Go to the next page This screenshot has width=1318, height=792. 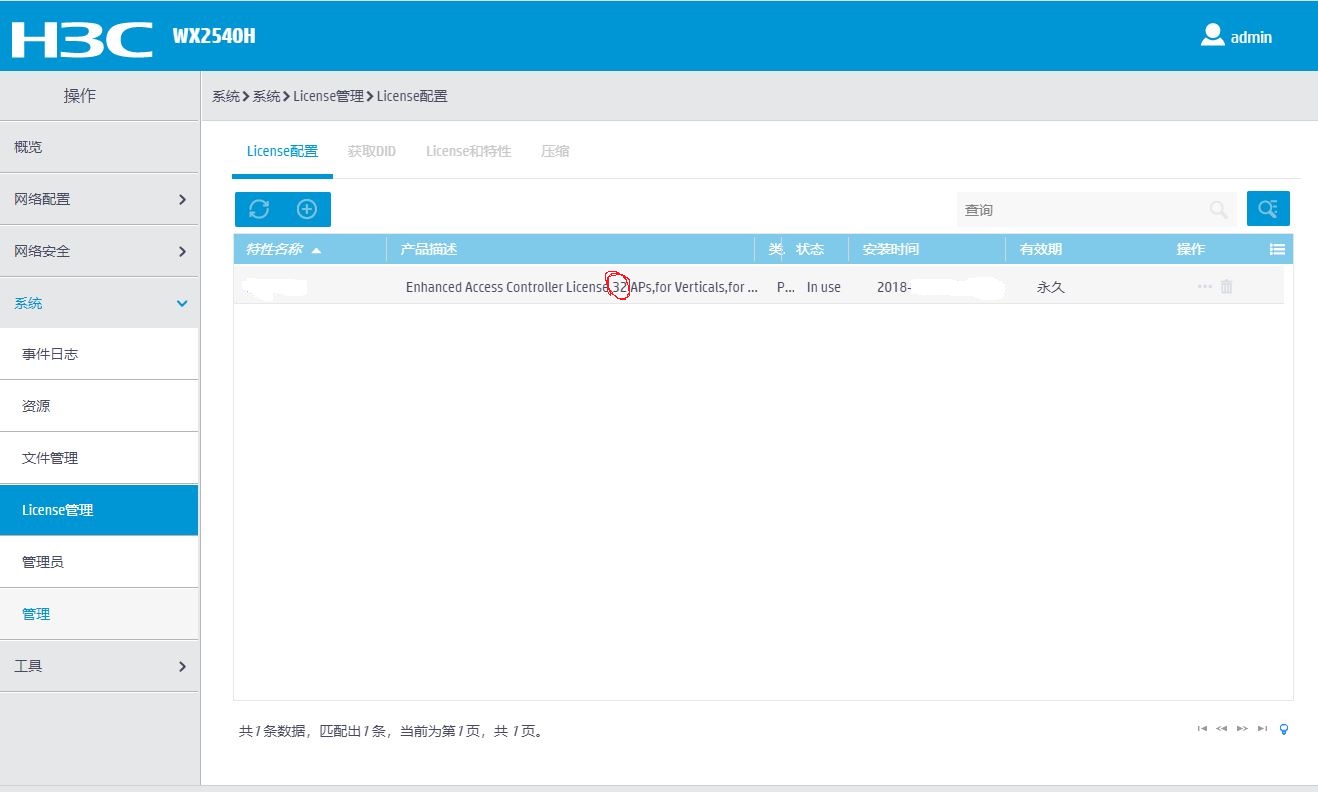[x=1242, y=729]
